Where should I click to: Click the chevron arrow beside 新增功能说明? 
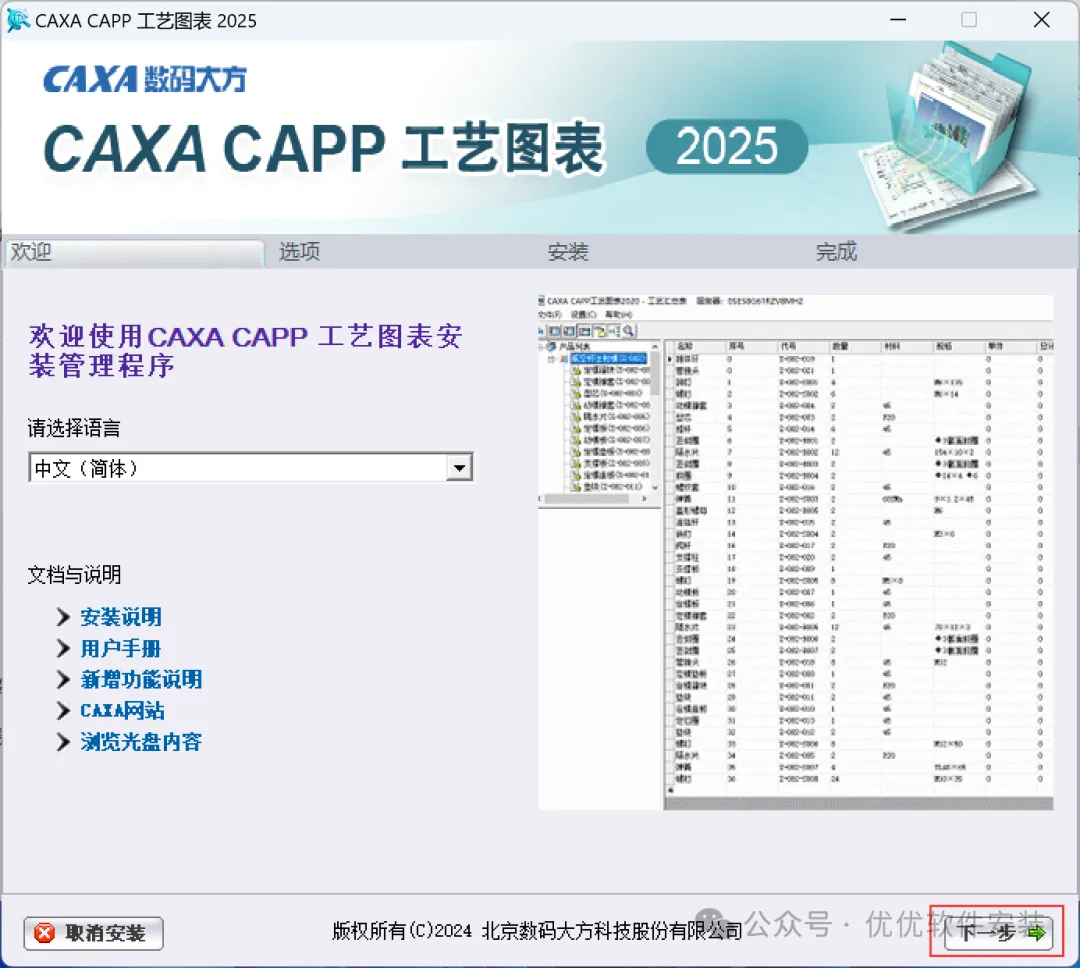point(63,679)
